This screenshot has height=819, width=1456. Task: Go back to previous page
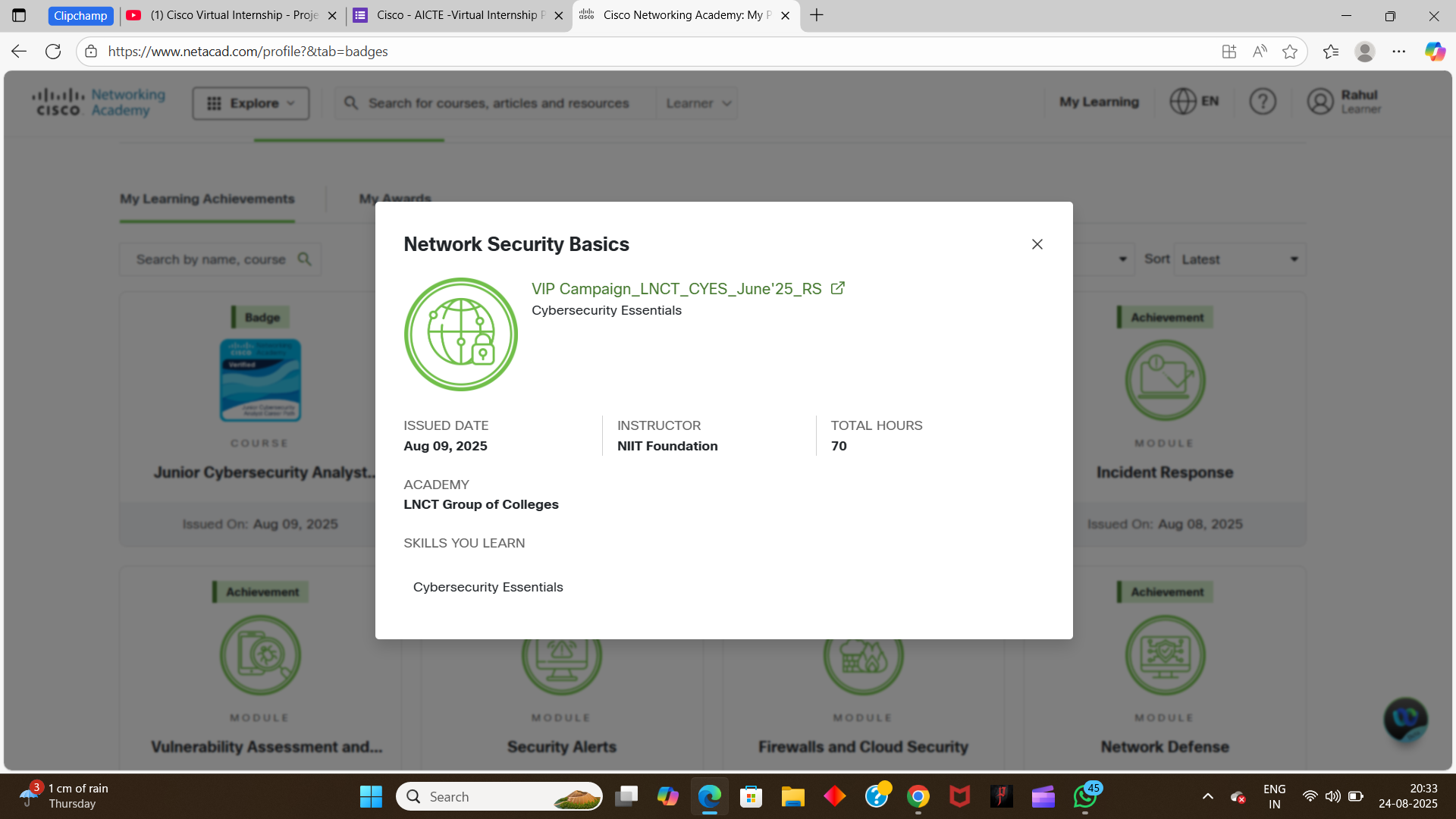(x=19, y=52)
